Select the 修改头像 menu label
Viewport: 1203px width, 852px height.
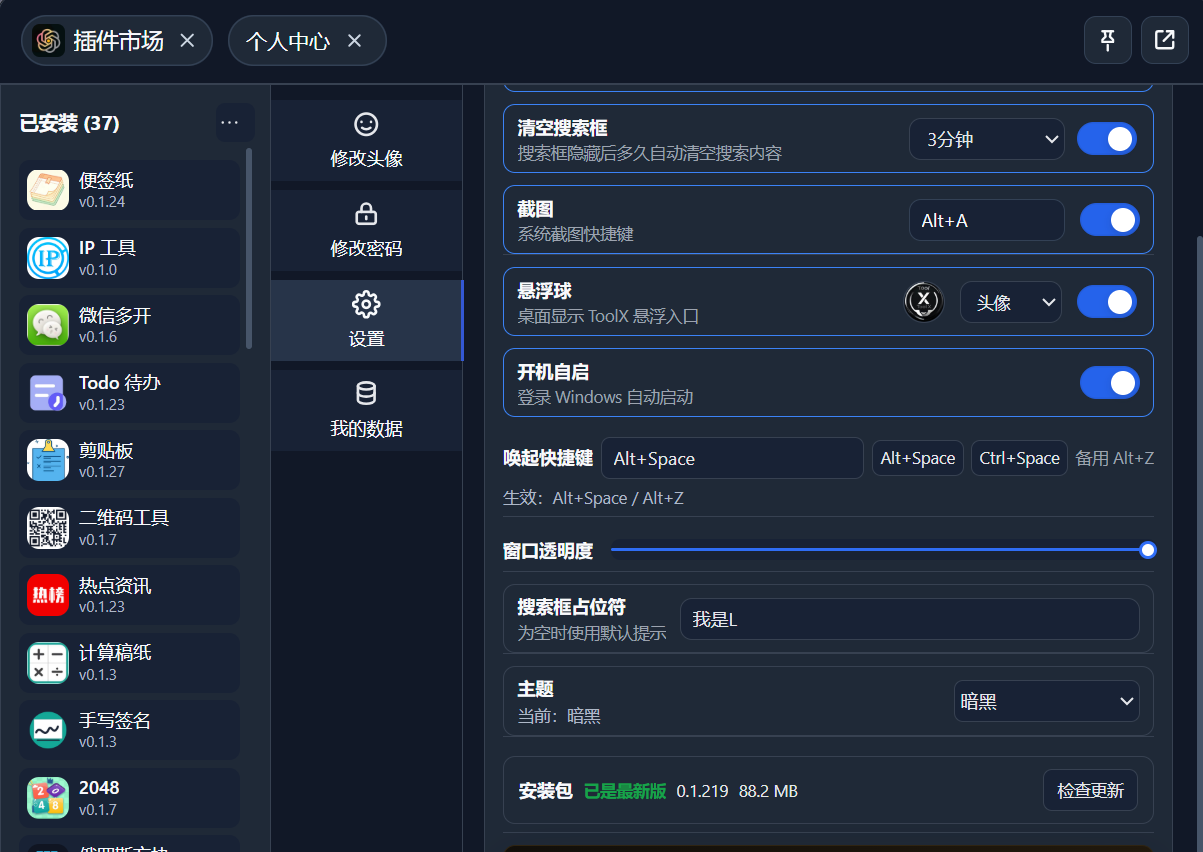(x=366, y=158)
